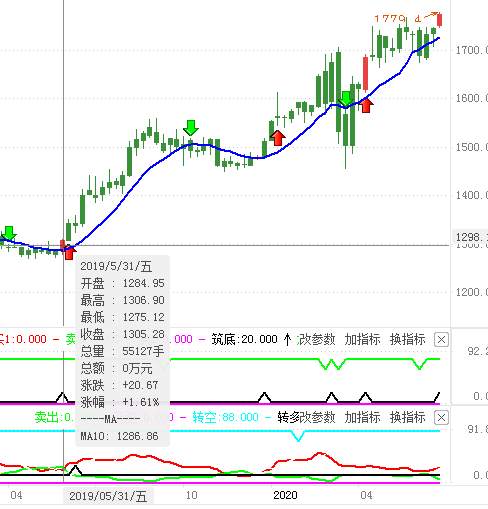Image resolution: width=488 pixels, height=509 pixels.
Task: Click the 转空:88.000 legend label
Action: click(226, 417)
